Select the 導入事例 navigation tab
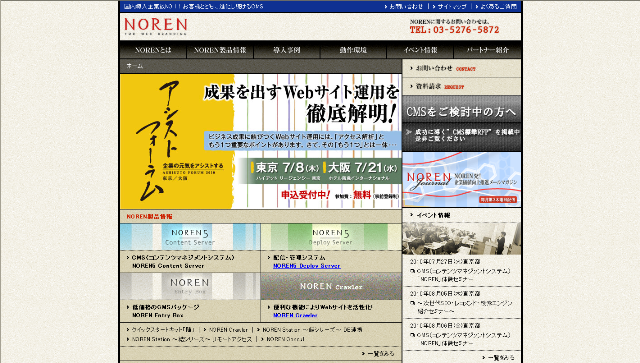This screenshot has height=363, width=640. pos(287,50)
